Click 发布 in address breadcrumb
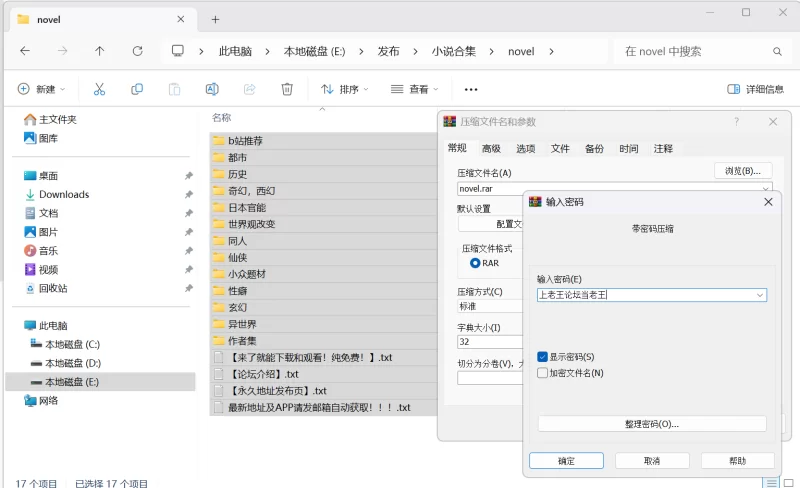 click(x=388, y=52)
